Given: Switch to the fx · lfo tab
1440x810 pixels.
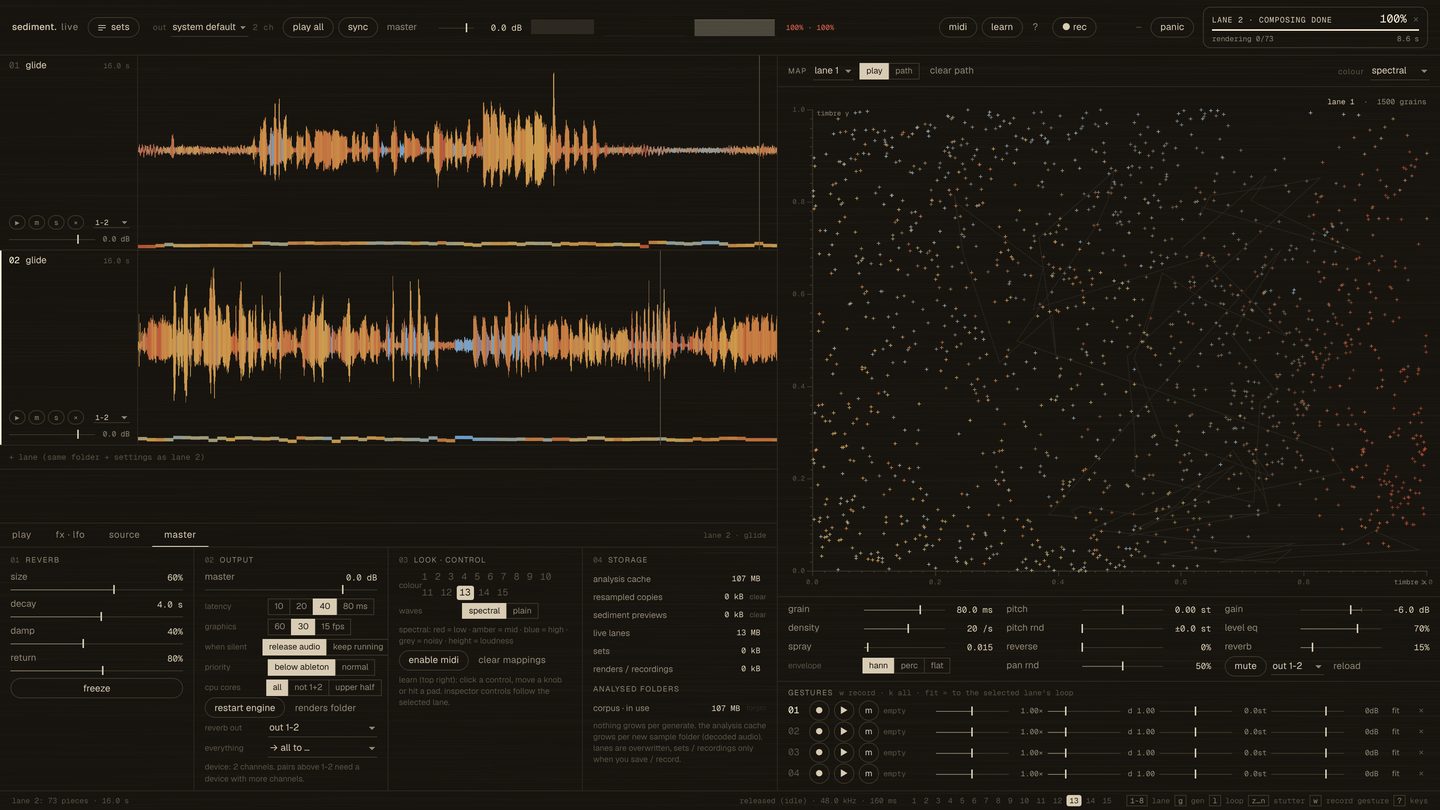Looking at the screenshot, I should pos(70,535).
